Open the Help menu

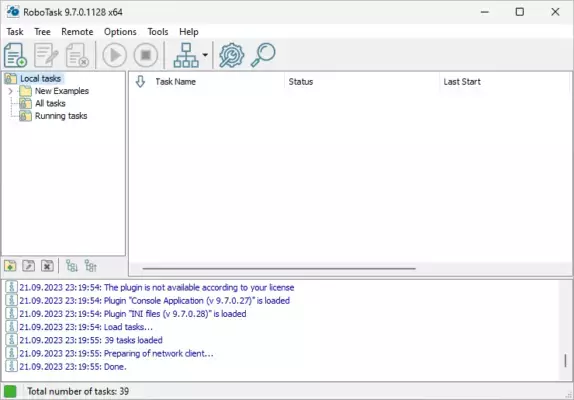coord(189,32)
